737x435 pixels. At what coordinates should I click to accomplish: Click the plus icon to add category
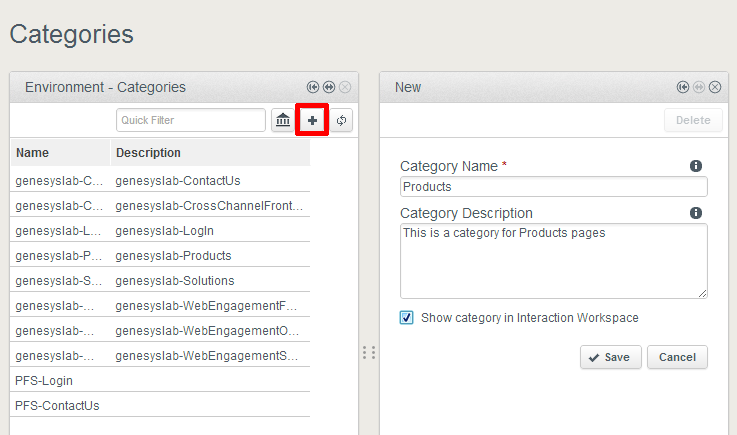click(x=312, y=120)
